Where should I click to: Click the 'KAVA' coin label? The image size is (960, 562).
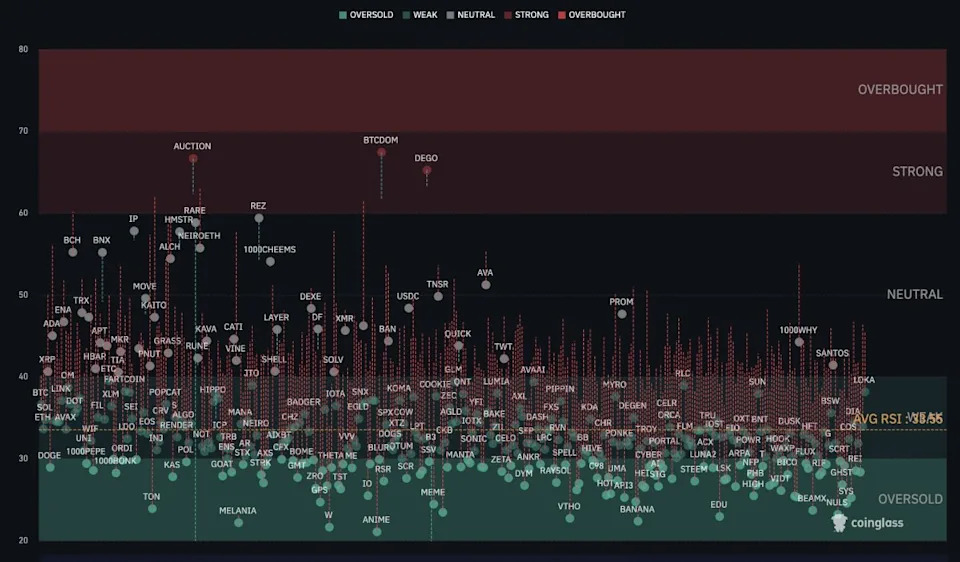[x=206, y=329]
